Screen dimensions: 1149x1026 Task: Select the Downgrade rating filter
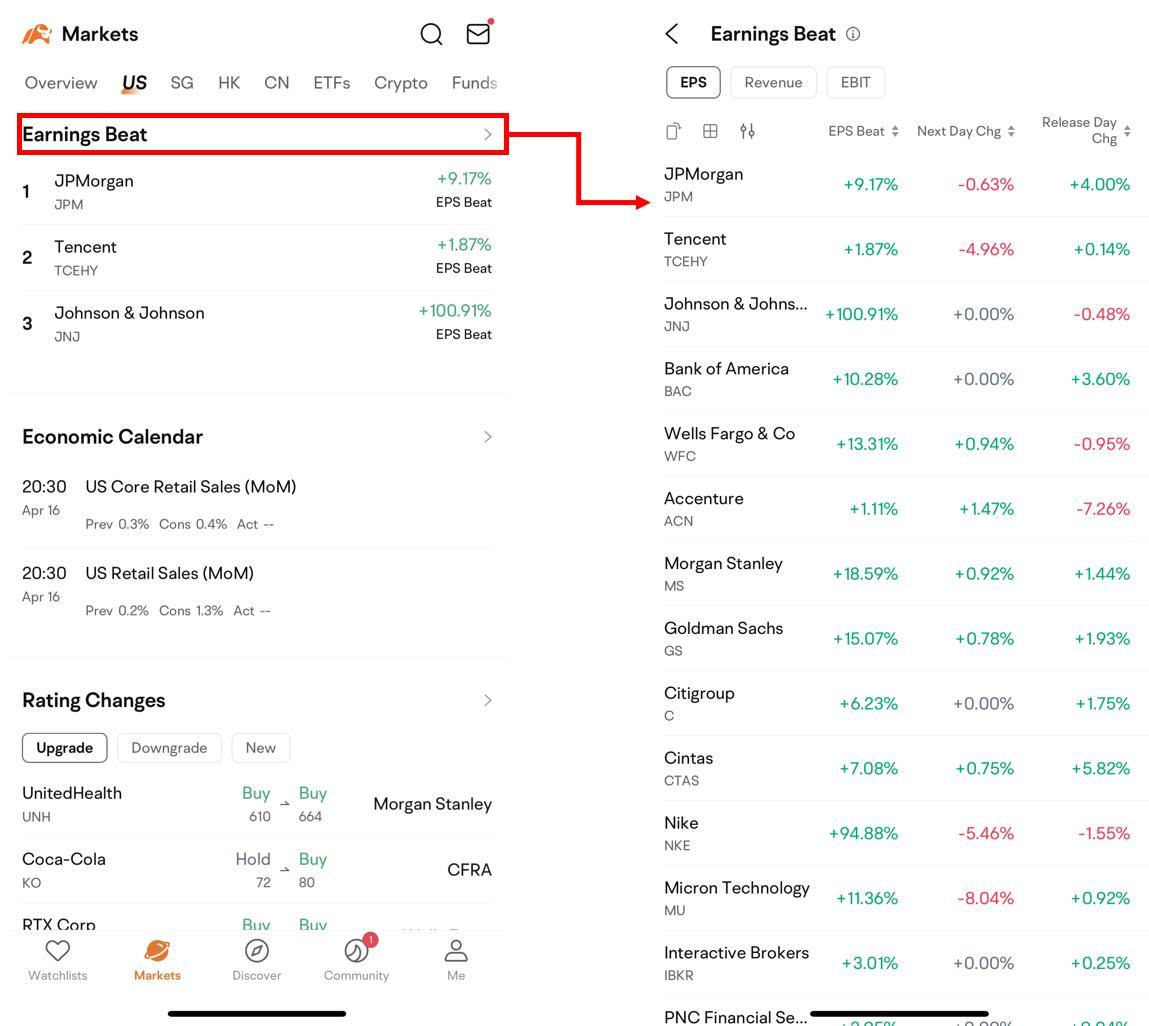(169, 748)
